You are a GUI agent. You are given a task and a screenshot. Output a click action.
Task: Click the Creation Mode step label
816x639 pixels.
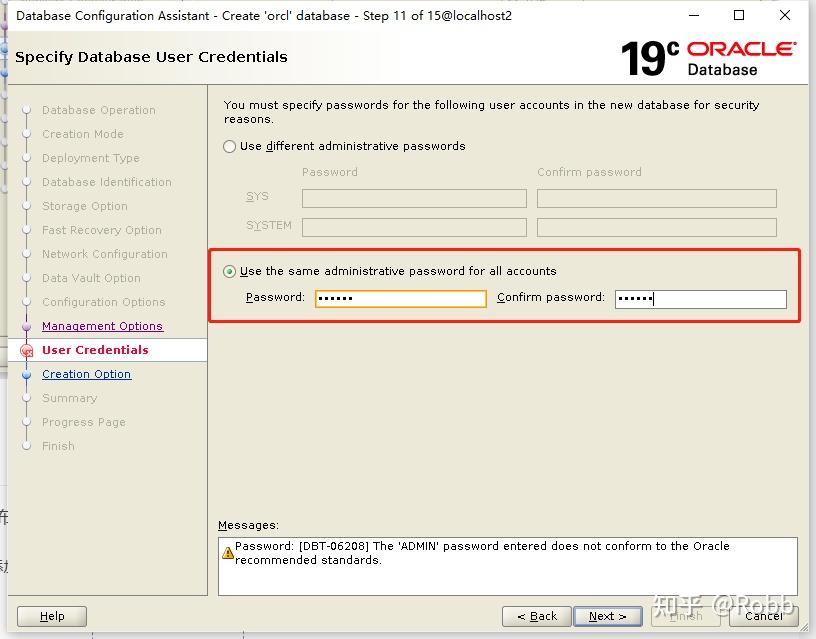(x=83, y=134)
